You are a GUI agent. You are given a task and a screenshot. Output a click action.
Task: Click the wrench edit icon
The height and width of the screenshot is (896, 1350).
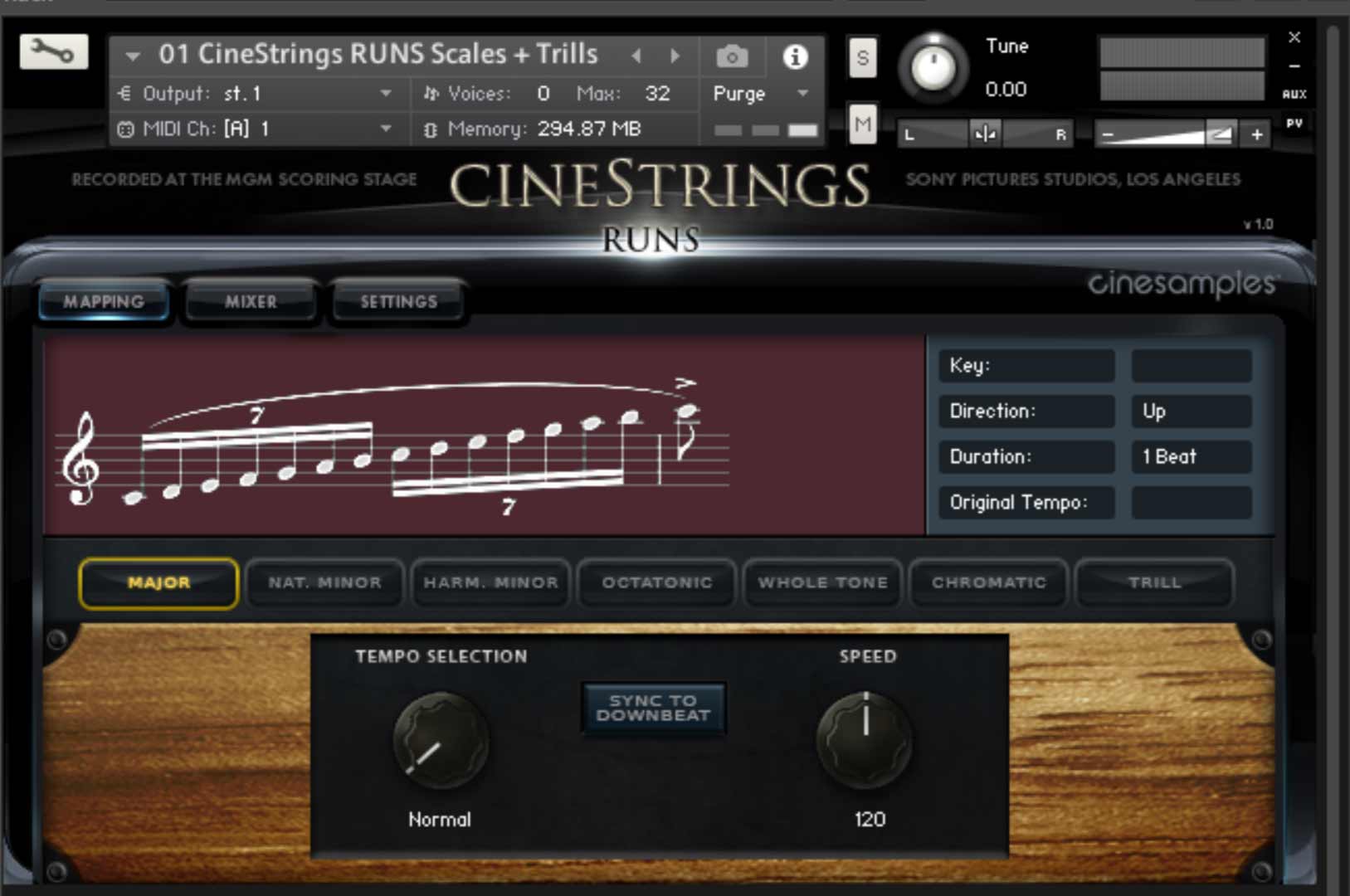[x=53, y=51]
